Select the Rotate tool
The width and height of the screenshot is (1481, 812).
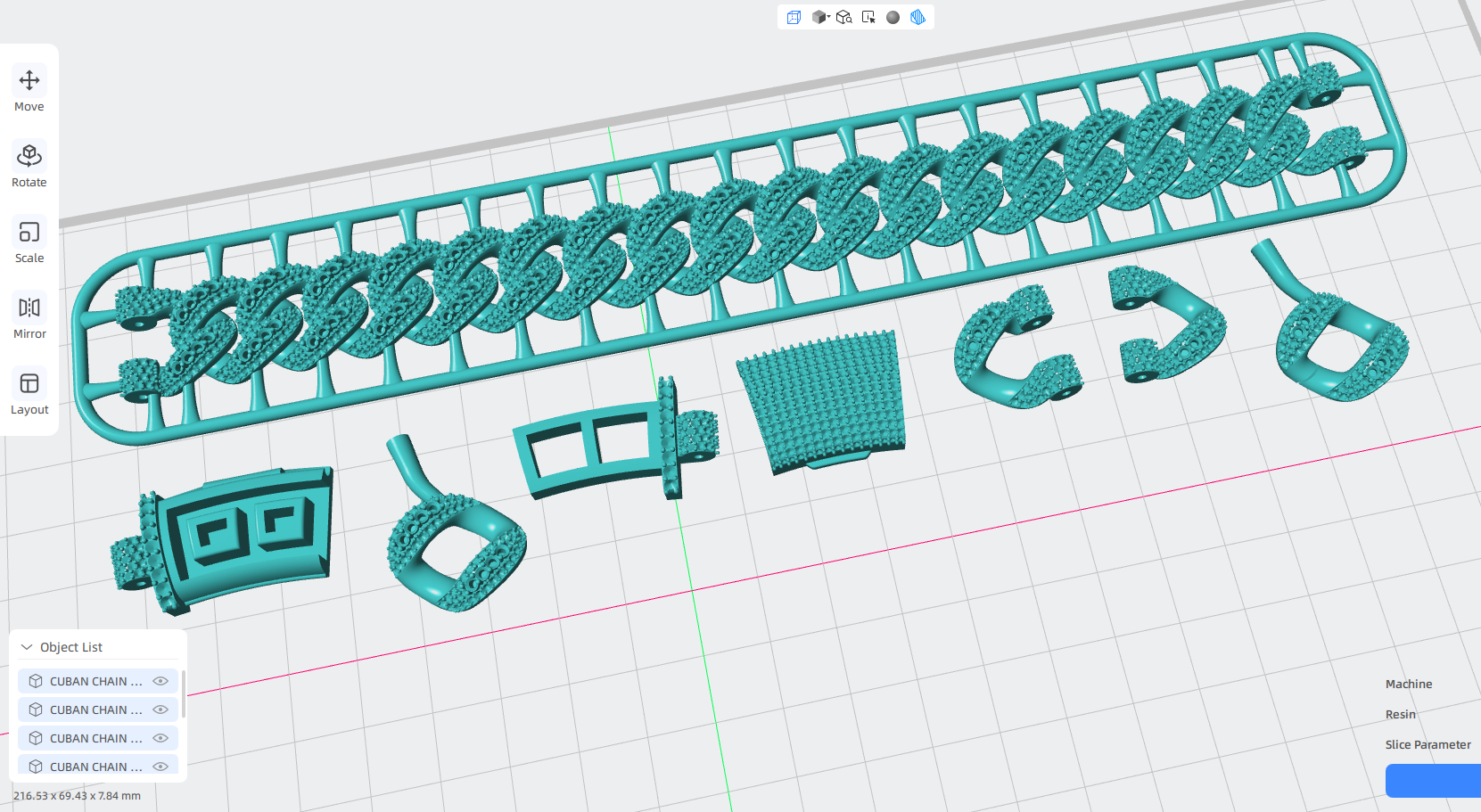(x=29, y=166)
